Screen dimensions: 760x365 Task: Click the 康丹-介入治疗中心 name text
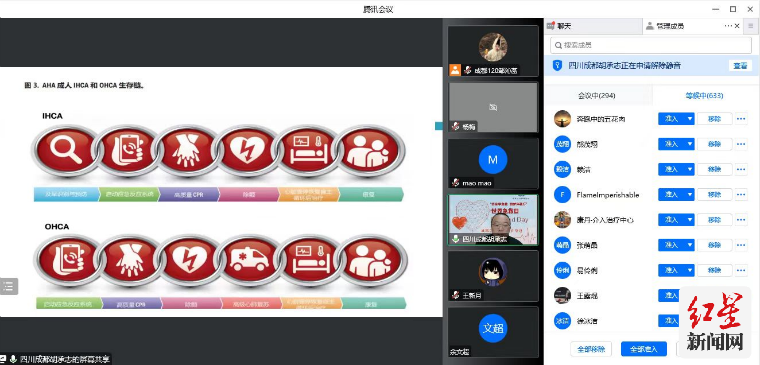(x=605, y=220)
